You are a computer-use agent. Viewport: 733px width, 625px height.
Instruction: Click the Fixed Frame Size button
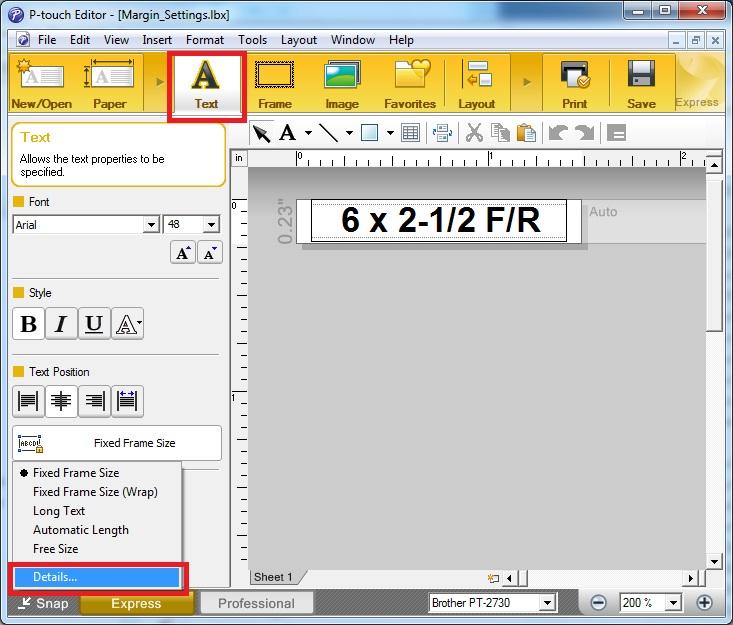tap(117, 443)
